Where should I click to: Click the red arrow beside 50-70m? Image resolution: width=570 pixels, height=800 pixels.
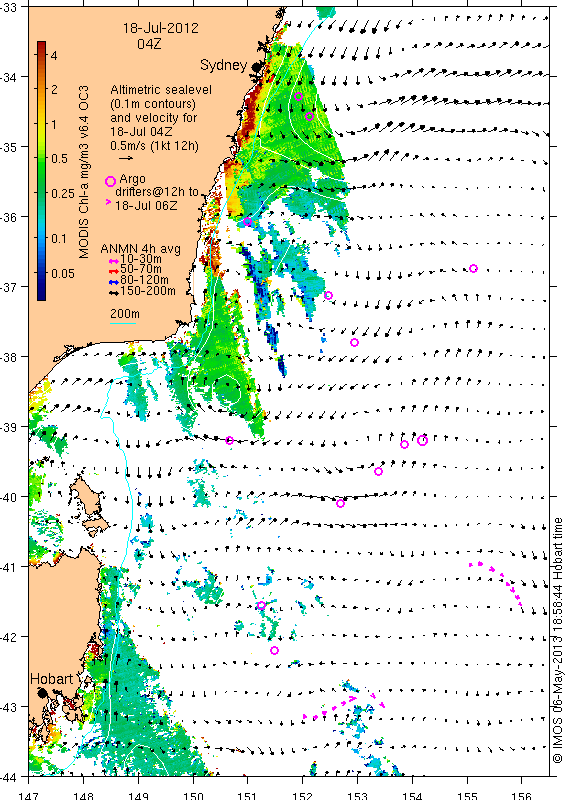point(114,271)
